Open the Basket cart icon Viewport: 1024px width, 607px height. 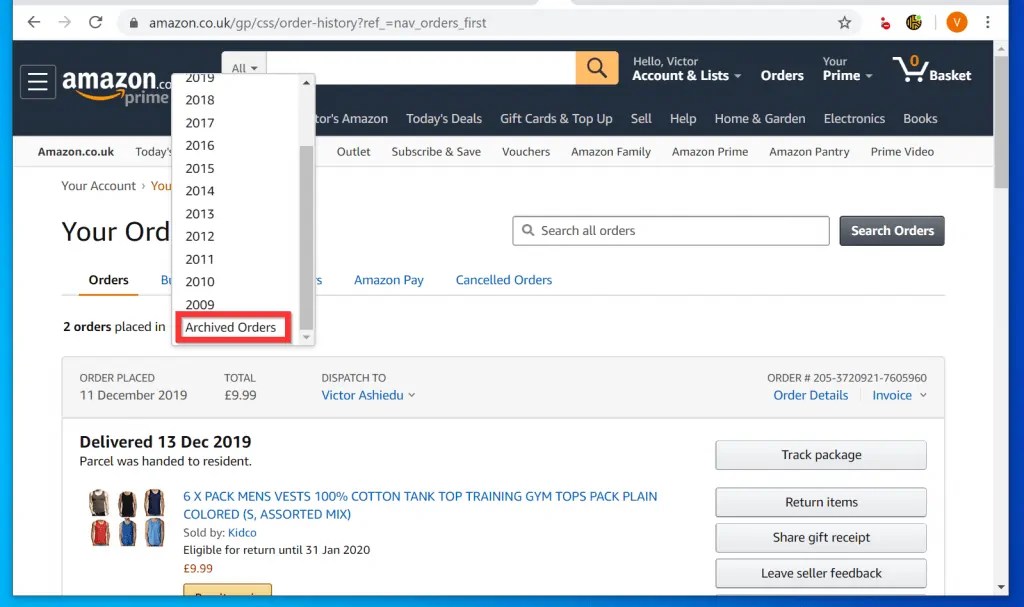click(x=932, y=69)
